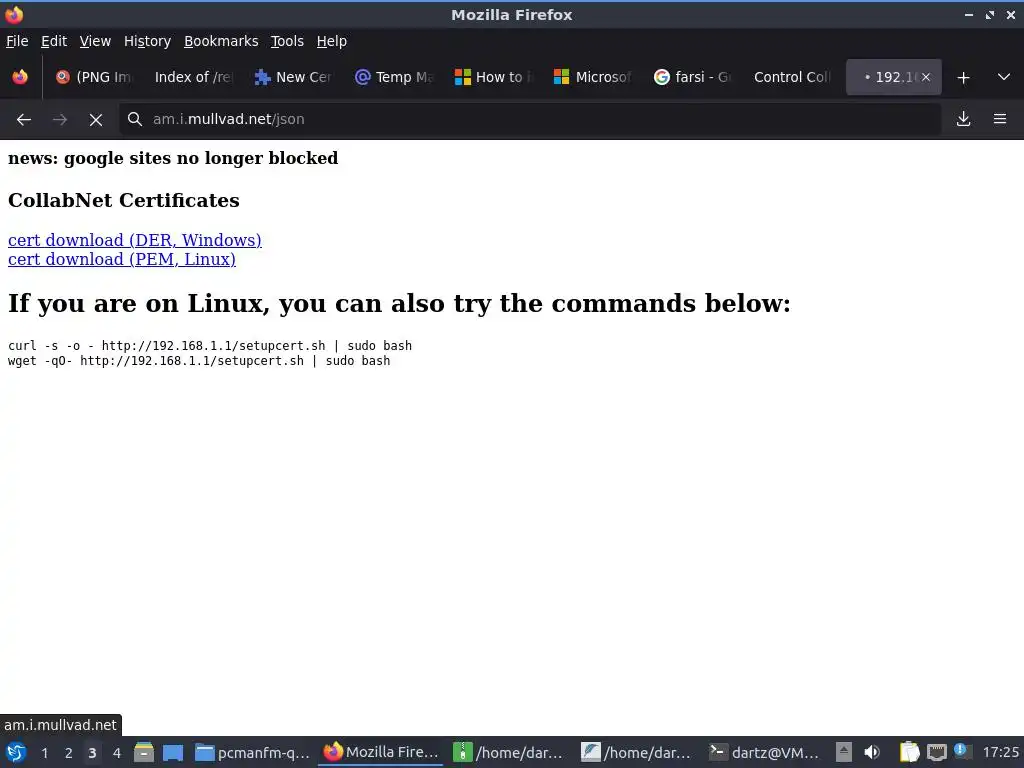Click the curl setupcert.sh command line

(210, 345)
